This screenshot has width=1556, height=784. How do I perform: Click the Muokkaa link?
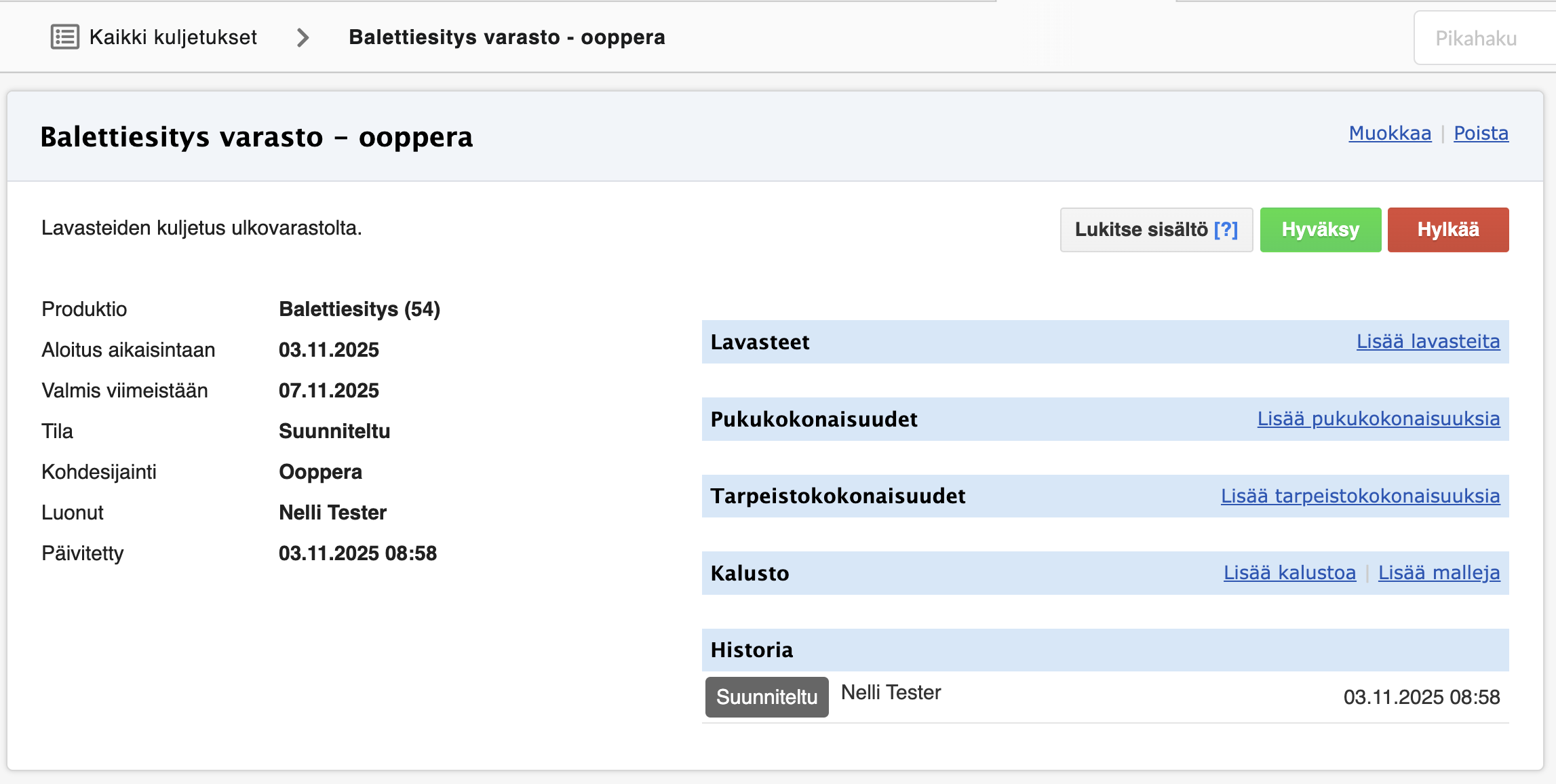point(1390,134)
